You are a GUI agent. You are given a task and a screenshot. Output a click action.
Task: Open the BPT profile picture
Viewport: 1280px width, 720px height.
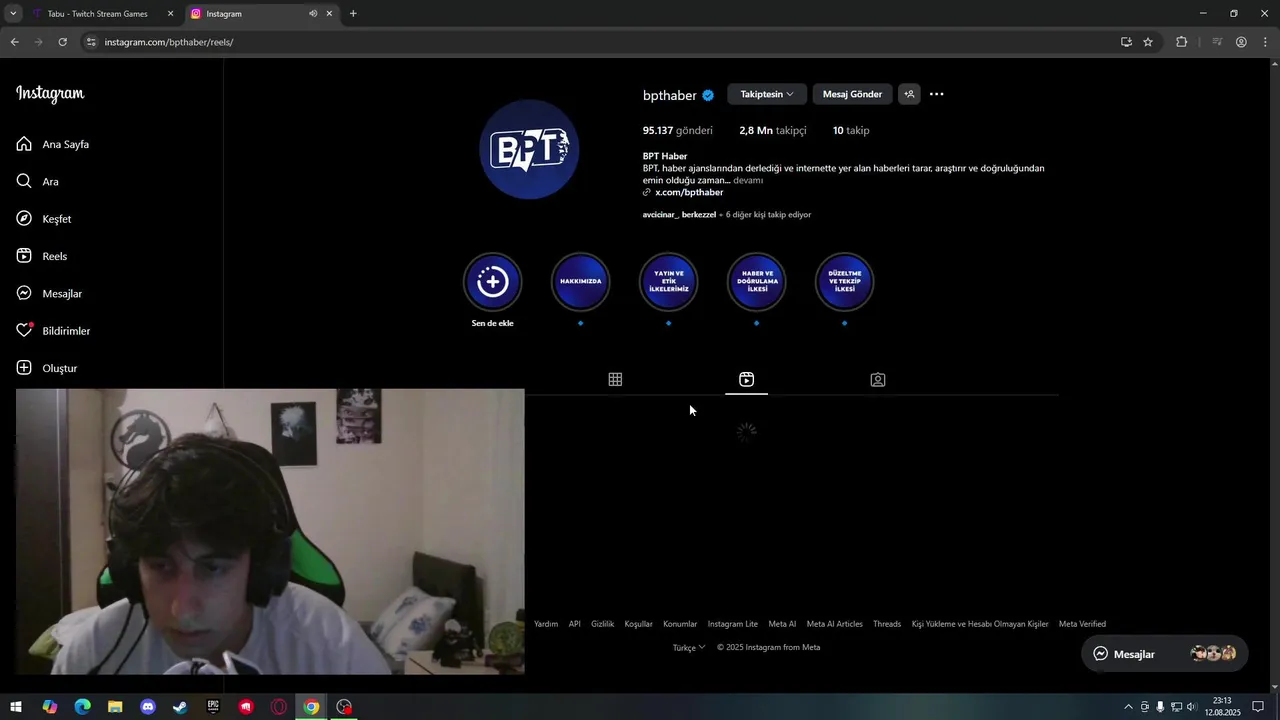coord(529,149)
